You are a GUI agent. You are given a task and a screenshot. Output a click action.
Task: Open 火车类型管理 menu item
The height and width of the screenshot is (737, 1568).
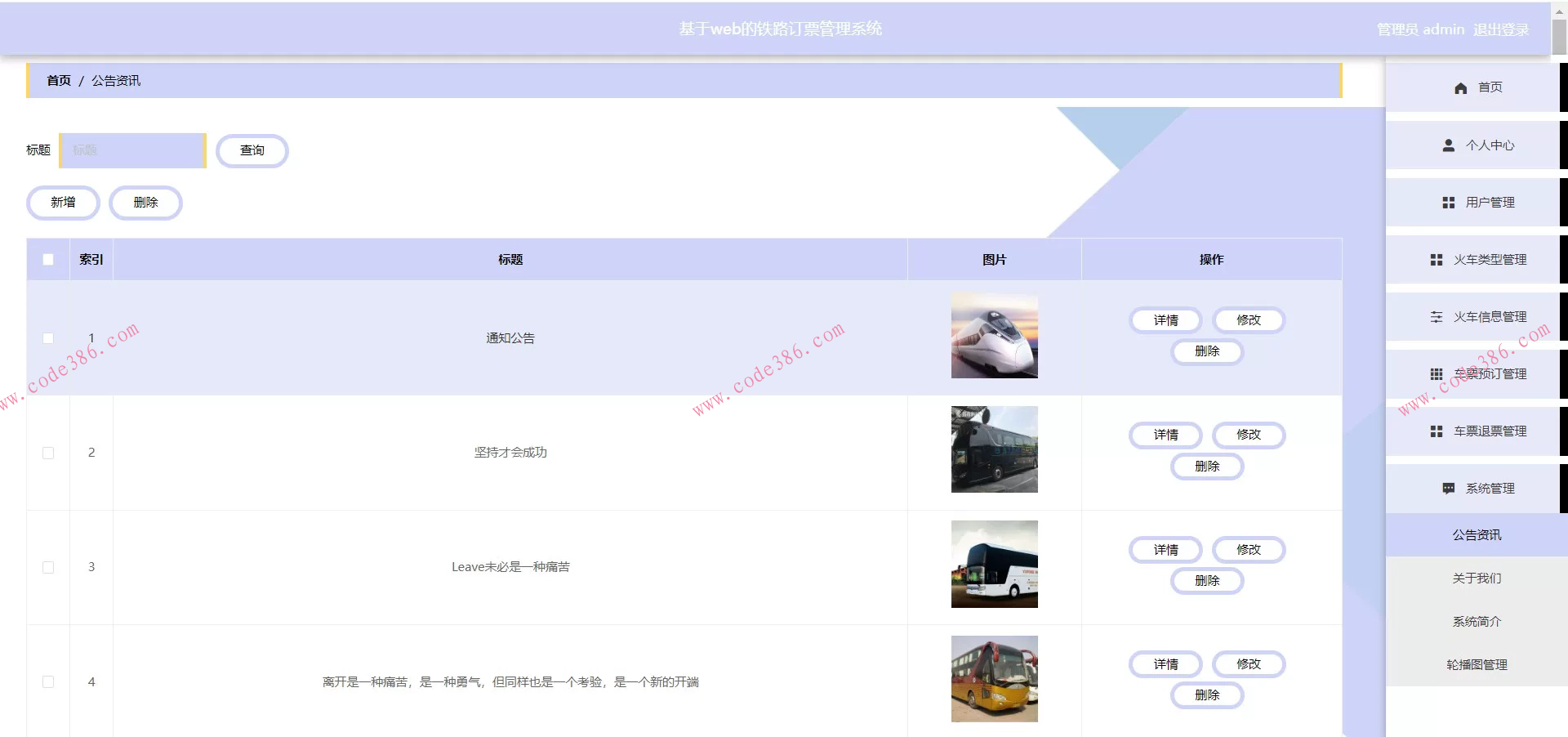click(1477, 260)
